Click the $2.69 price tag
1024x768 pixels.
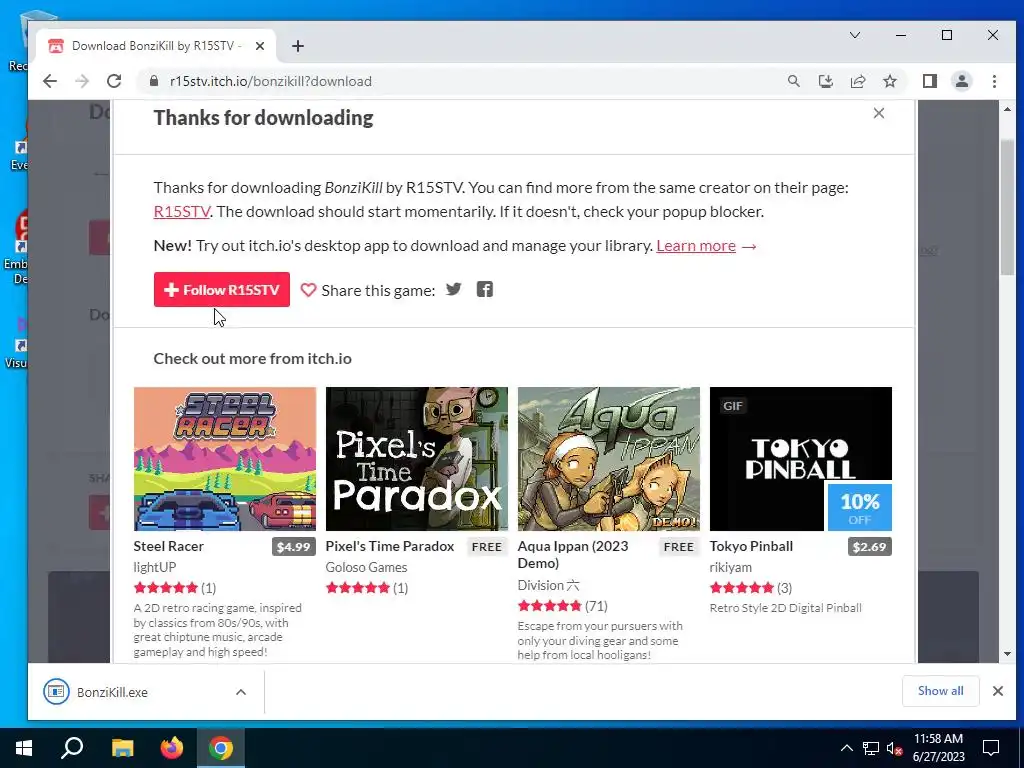pos(869,547)
